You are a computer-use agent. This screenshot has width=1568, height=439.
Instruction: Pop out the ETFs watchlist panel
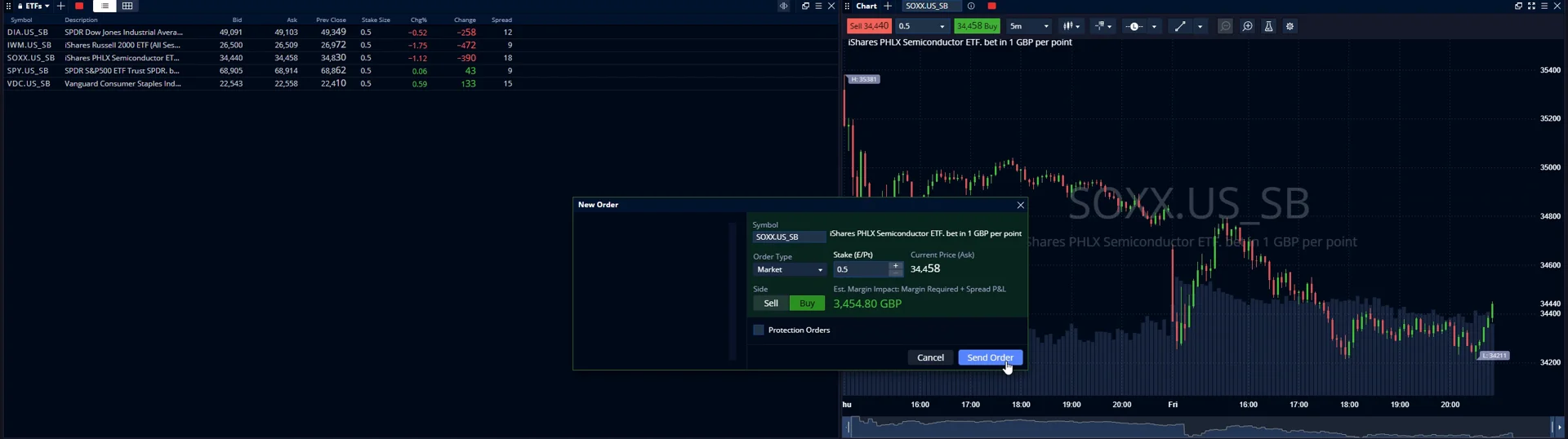[x=805, y=6]
